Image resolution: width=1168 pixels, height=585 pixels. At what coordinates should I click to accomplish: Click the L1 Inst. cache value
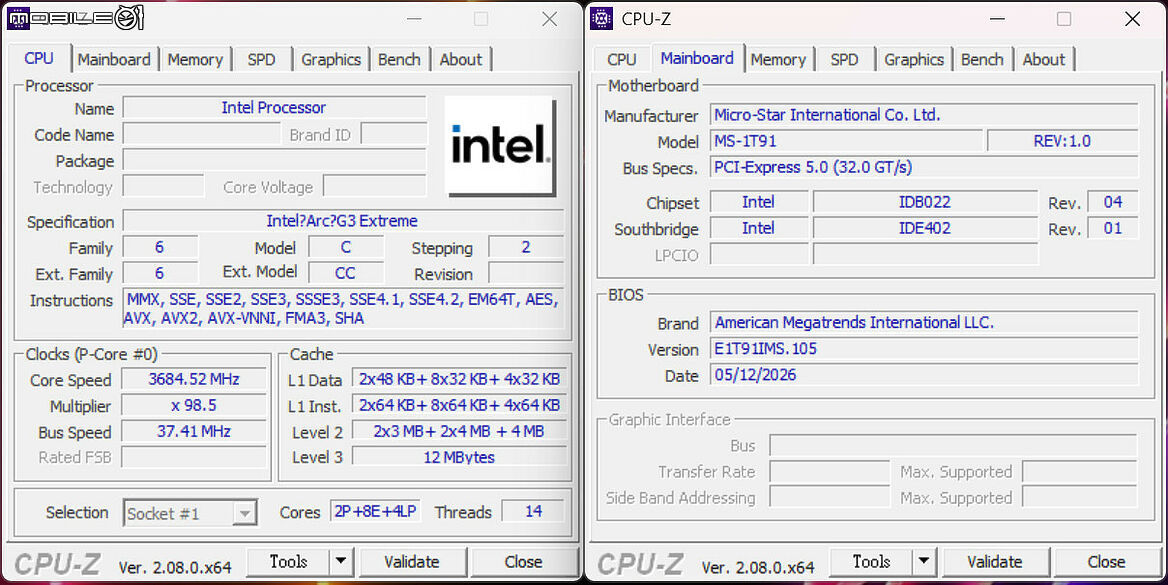(459, 405)
